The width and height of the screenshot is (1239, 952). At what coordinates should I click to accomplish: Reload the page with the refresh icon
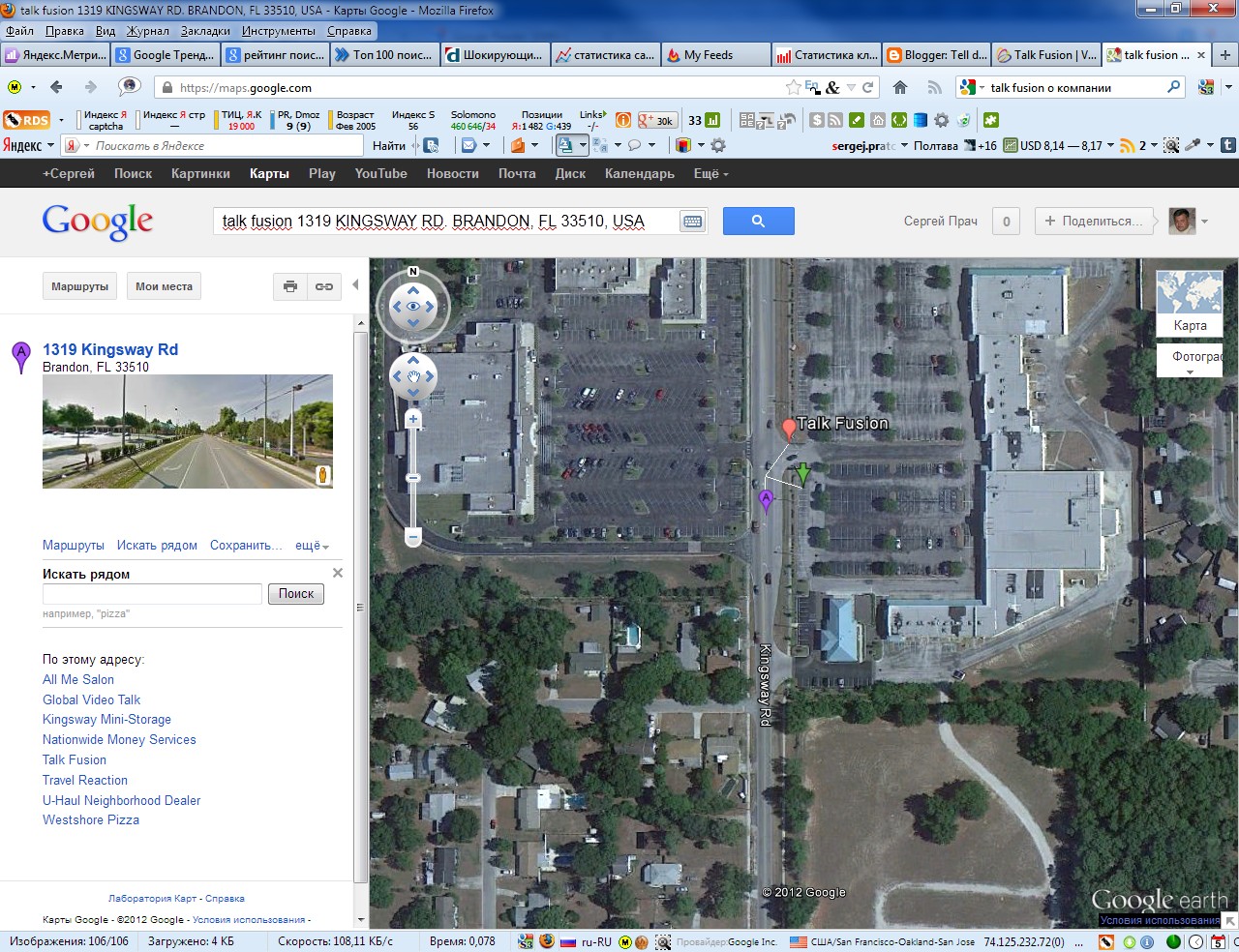point(868,87)
